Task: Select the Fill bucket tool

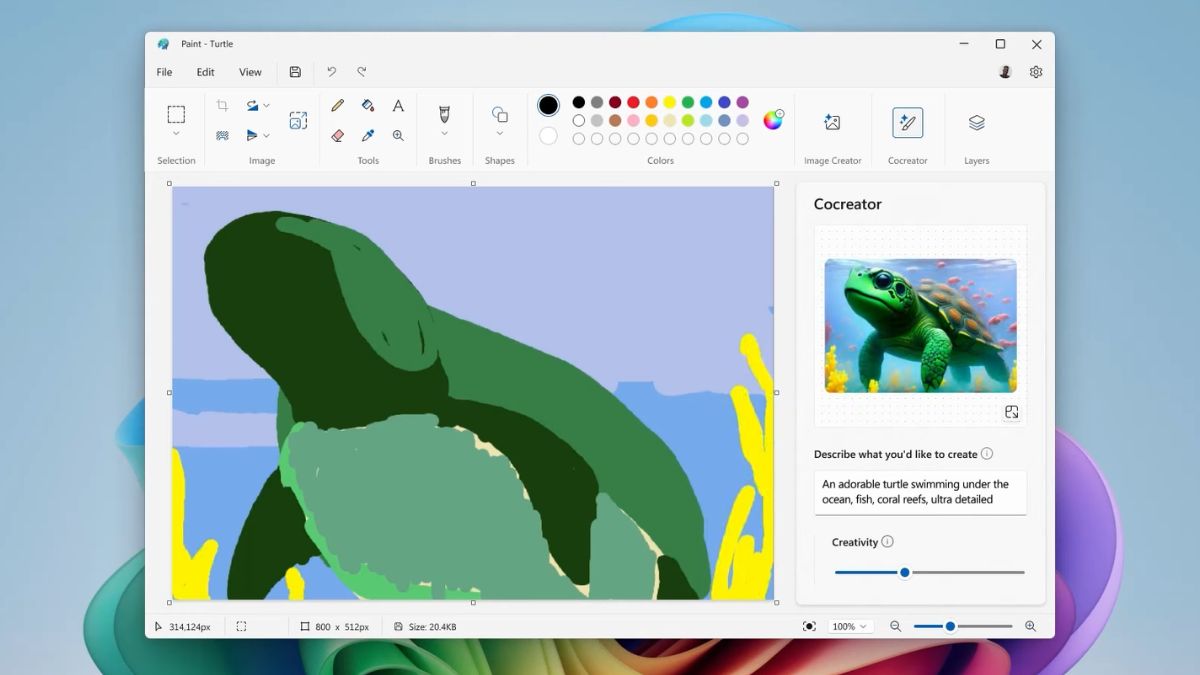Action: [368, 106]
